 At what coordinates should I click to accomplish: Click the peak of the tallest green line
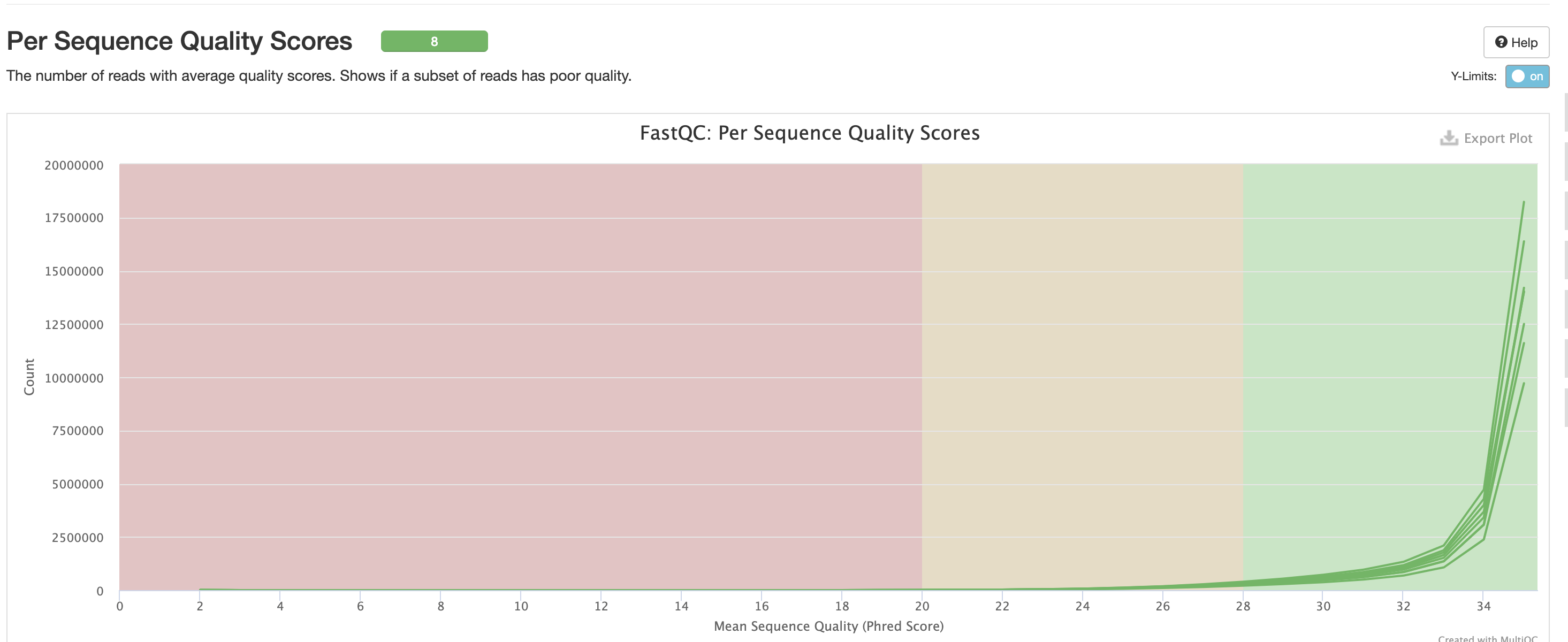pos(1524,202)
